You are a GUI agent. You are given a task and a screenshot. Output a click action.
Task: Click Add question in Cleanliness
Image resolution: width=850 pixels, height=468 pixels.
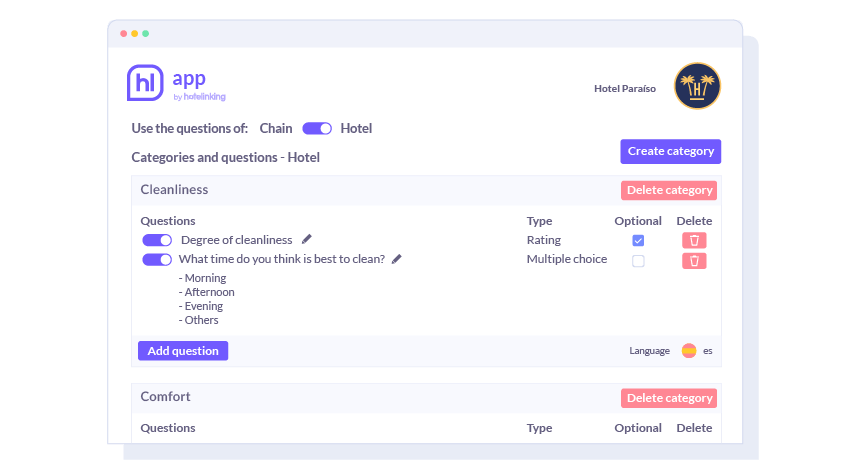[183, 351]
